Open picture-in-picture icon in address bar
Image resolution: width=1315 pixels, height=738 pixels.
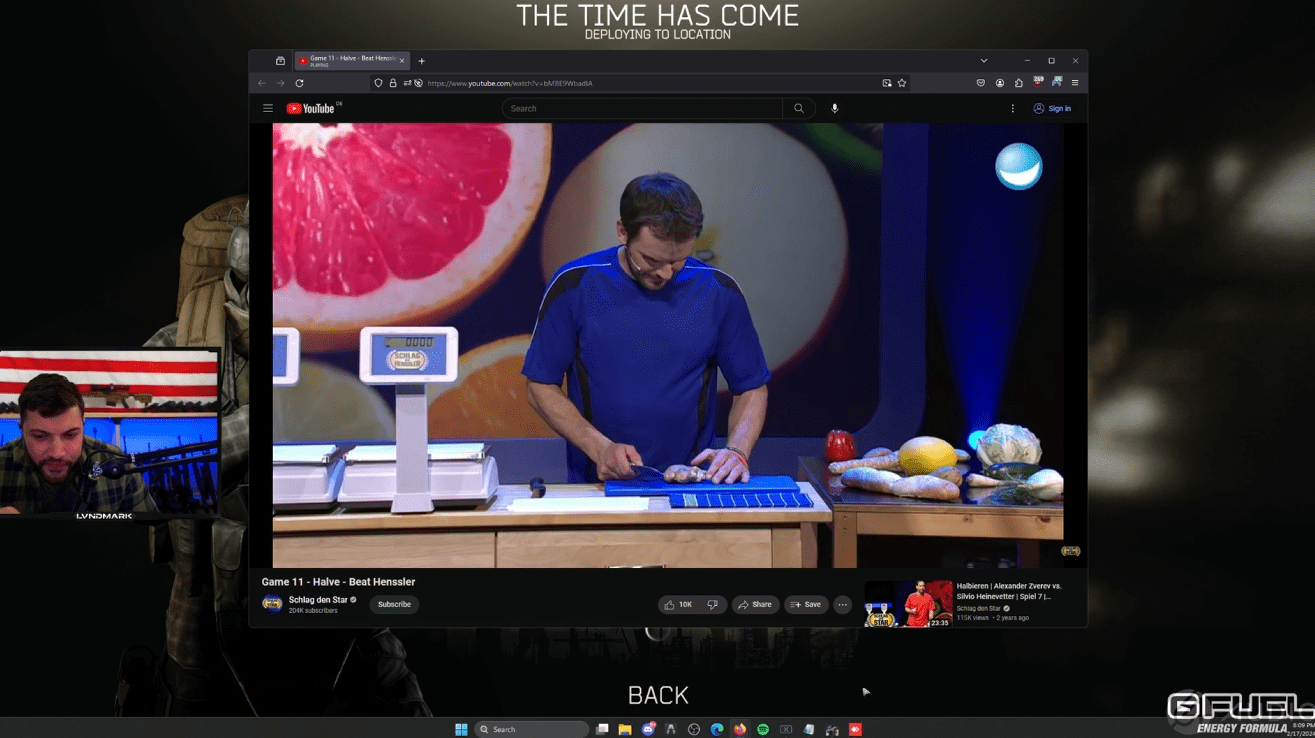(887, 83)
